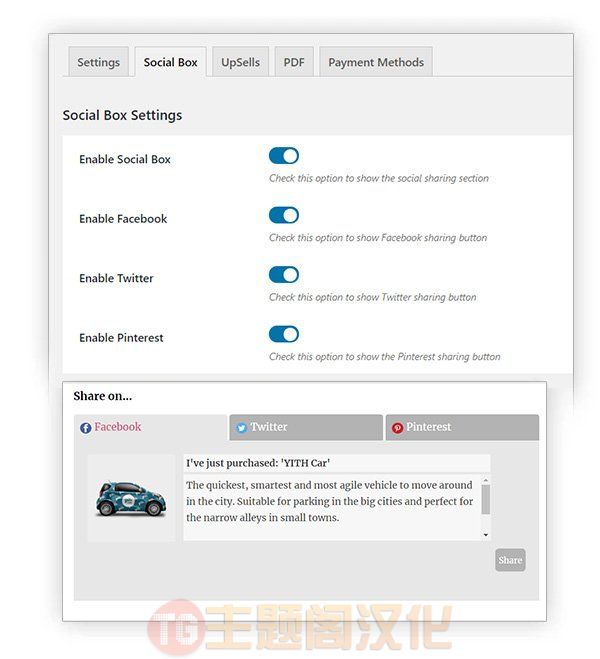Viewport: 600px width, 659px height.
Task: Click the Enable Pinterest label
Action: click(x=121, y=338)
